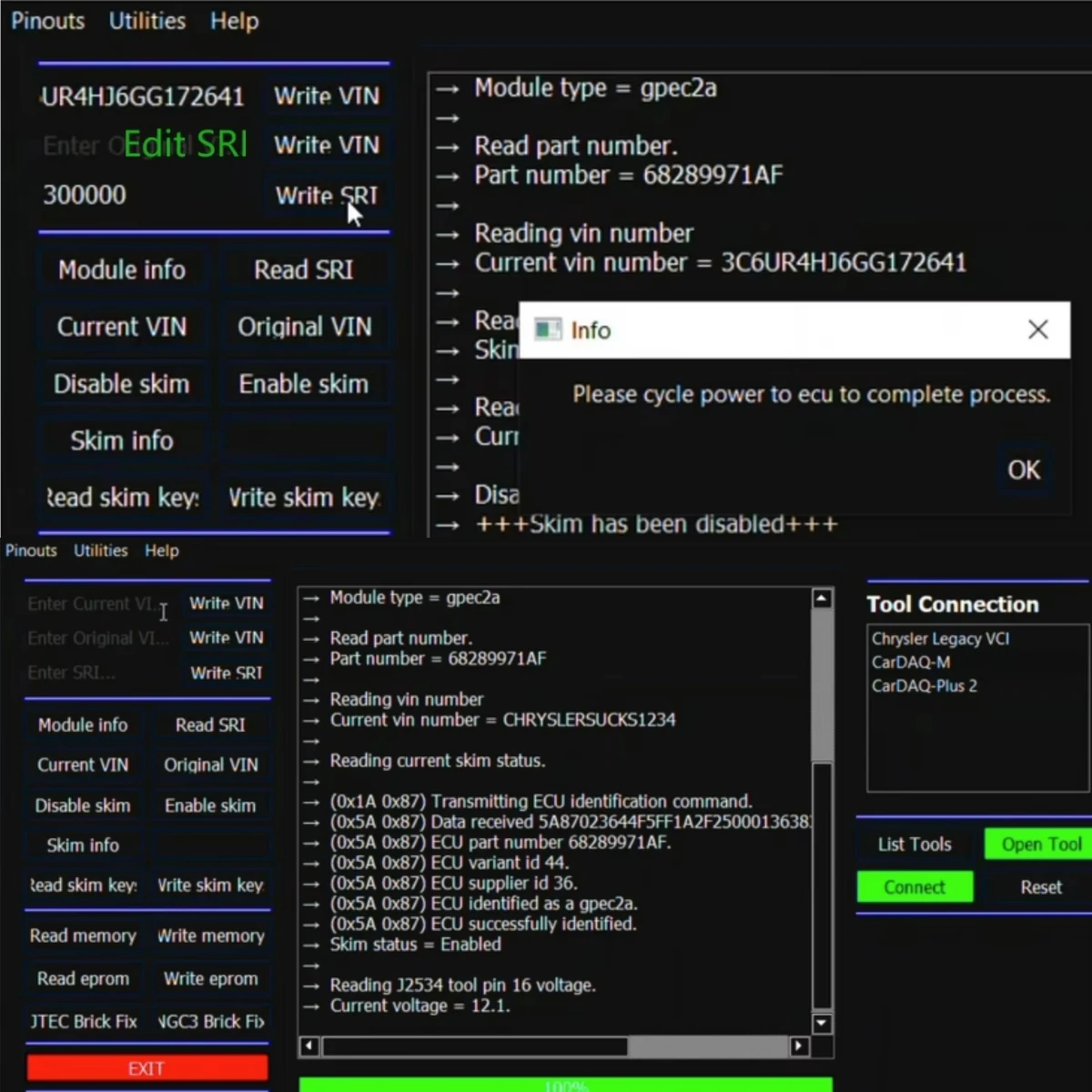Click the Write eprom button
The width and height of the screenshot is (1092, 1092).
(210, 978)
